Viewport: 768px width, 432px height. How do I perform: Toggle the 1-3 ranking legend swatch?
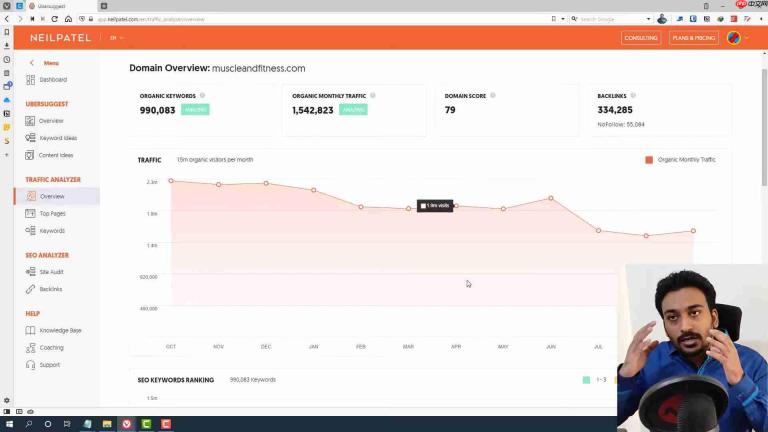586,380
